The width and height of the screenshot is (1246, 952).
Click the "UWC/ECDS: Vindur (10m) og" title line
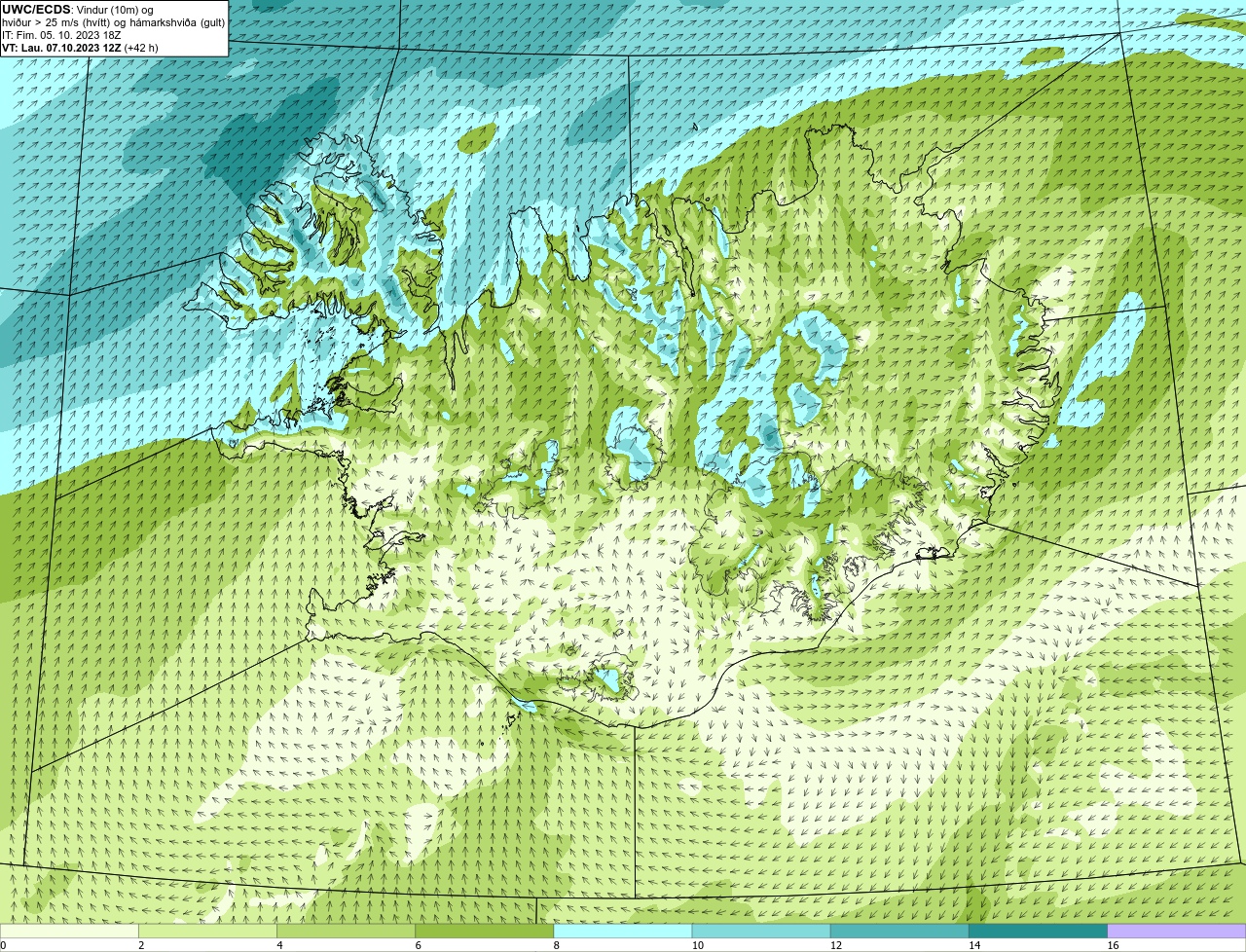coord(78,10)
